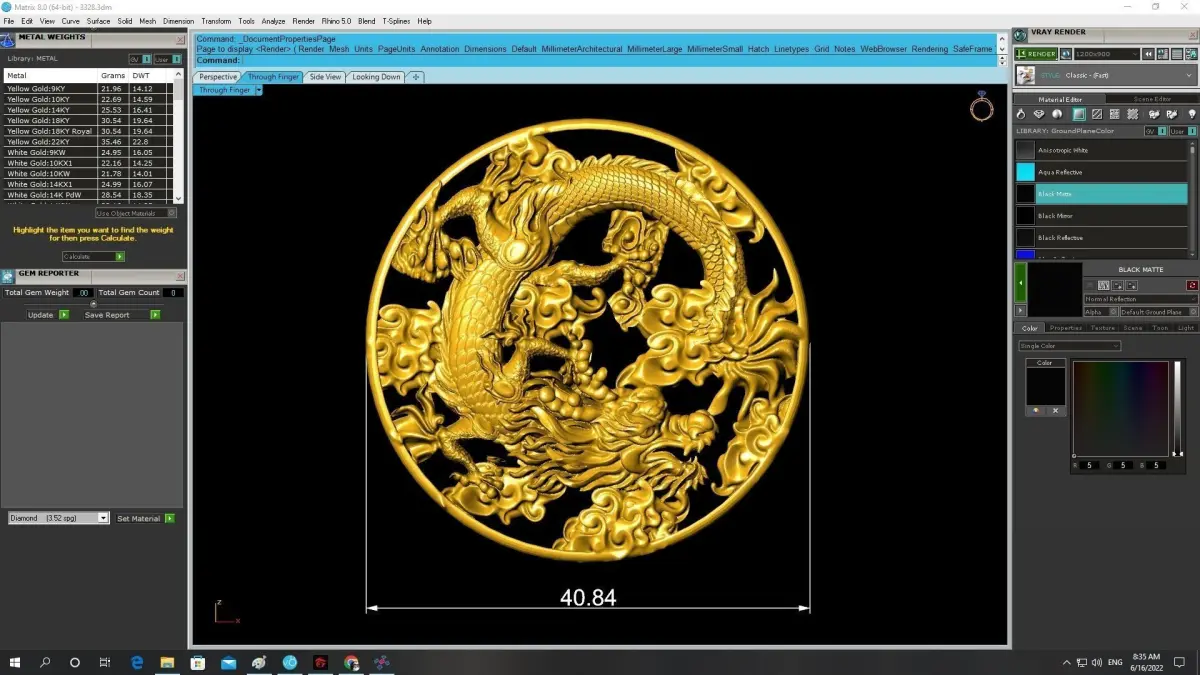Switch to the Material Editor tab
The image size is (1200, 675).
point(1060,99)
